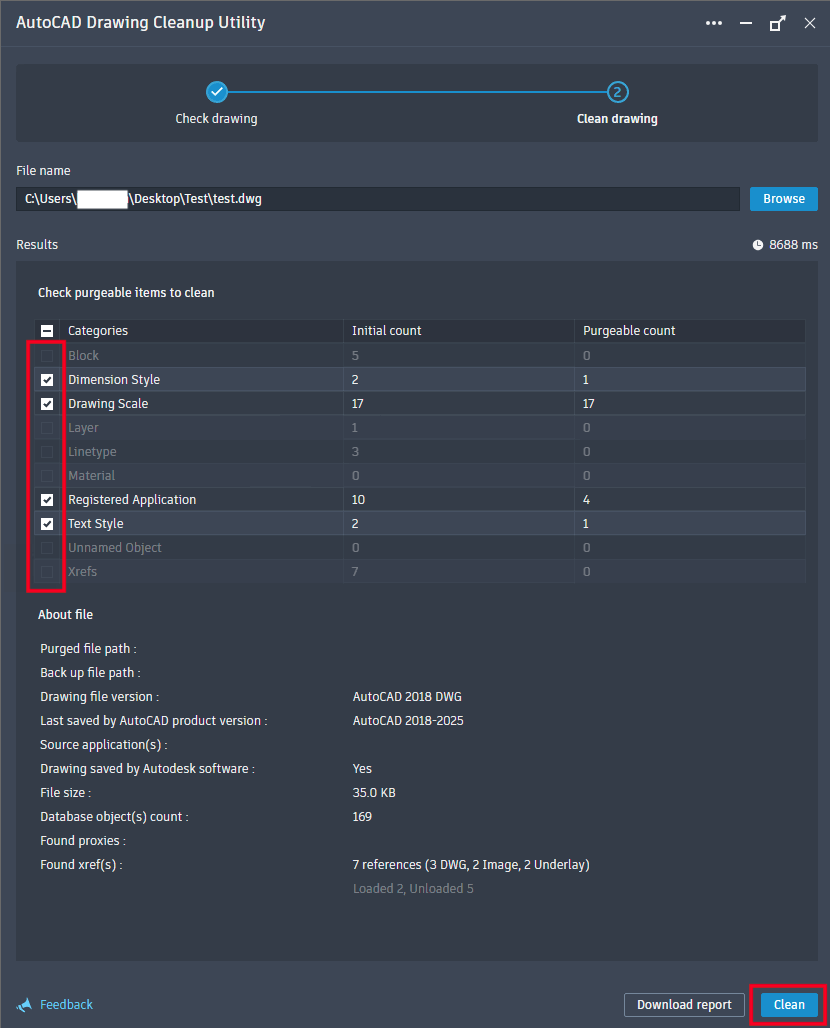Uncheck the Registered Application checkbox
Image resolution: width=830 pixels, height=1028 pixels.
point(47,500)
